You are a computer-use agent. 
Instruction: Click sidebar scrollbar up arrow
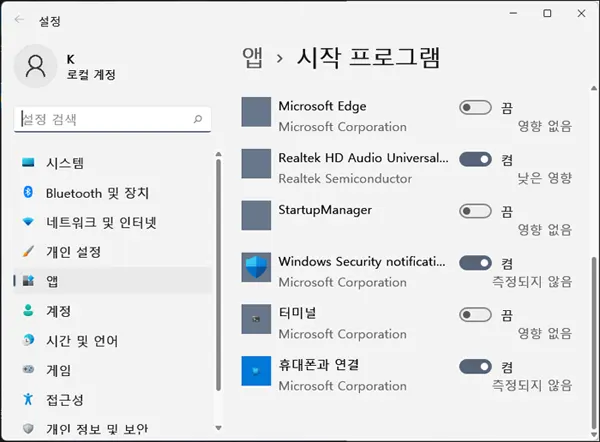coord(218,154)
